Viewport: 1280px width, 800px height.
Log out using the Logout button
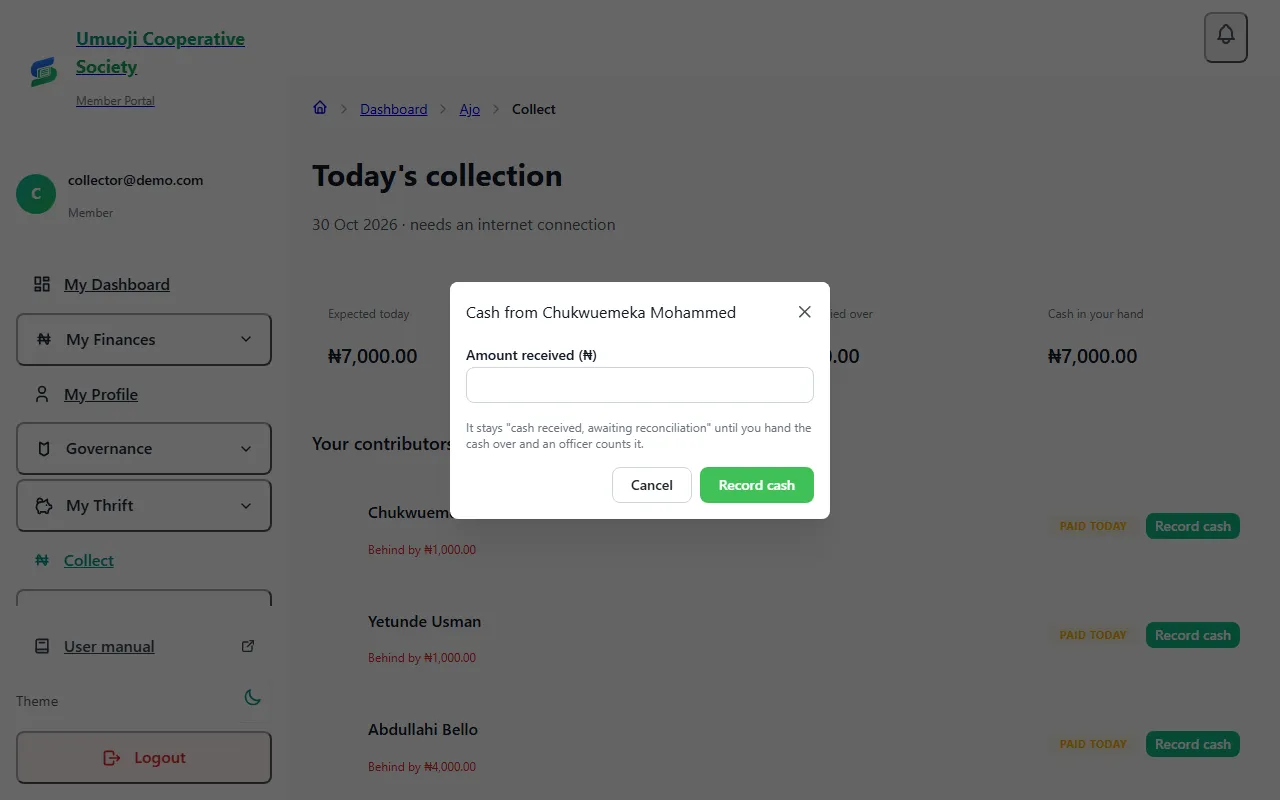click(144, 758)
